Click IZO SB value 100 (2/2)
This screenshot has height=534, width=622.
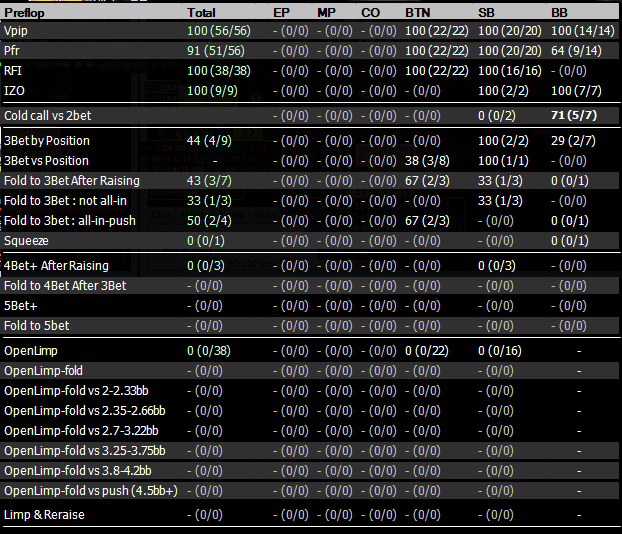click(503, 91)
